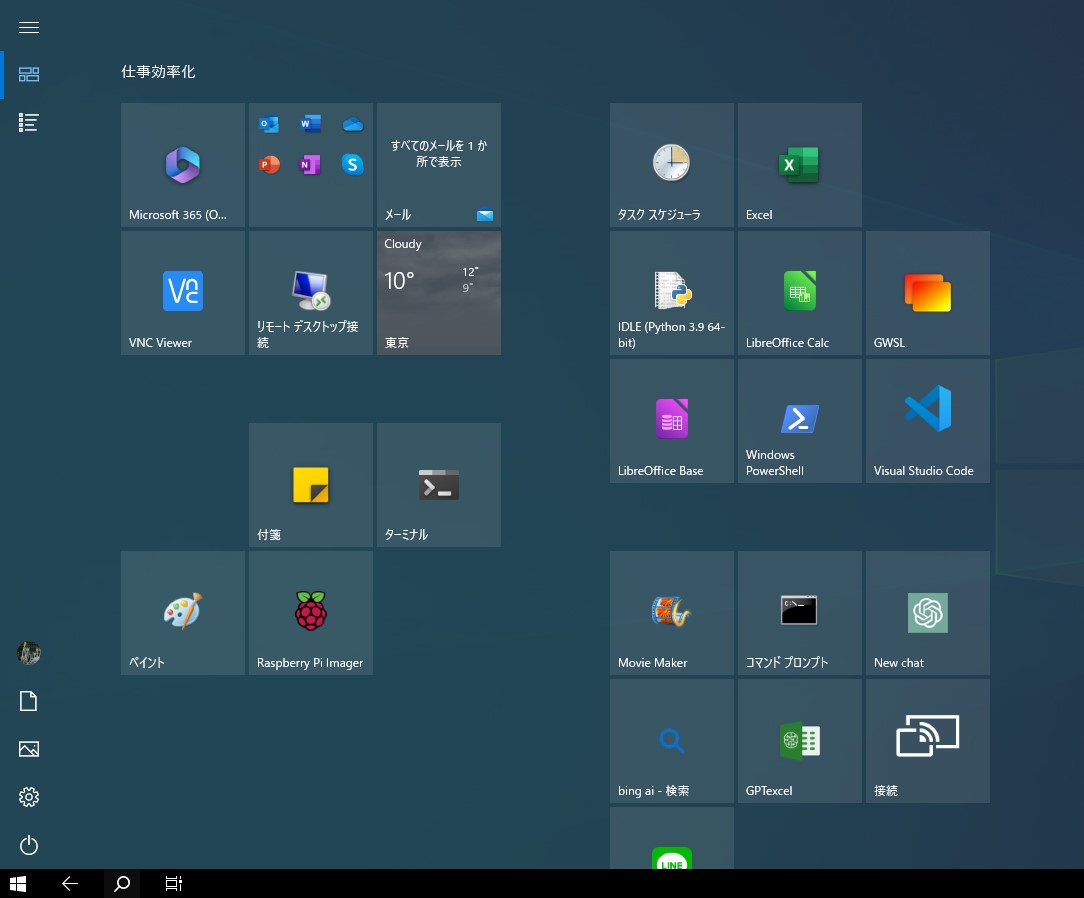Open the Movie Maker tile
Viewport: 1084px width, 898px height.
(671, 613)
